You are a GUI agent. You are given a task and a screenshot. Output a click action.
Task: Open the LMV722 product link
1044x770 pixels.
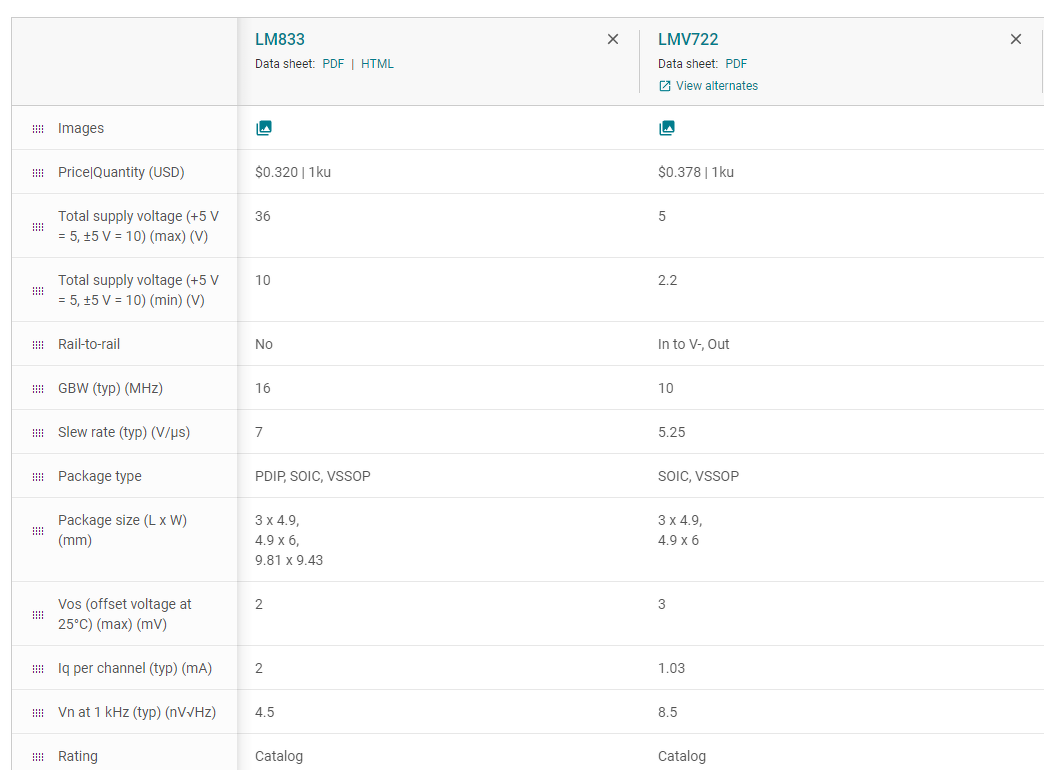pos(688,39)
